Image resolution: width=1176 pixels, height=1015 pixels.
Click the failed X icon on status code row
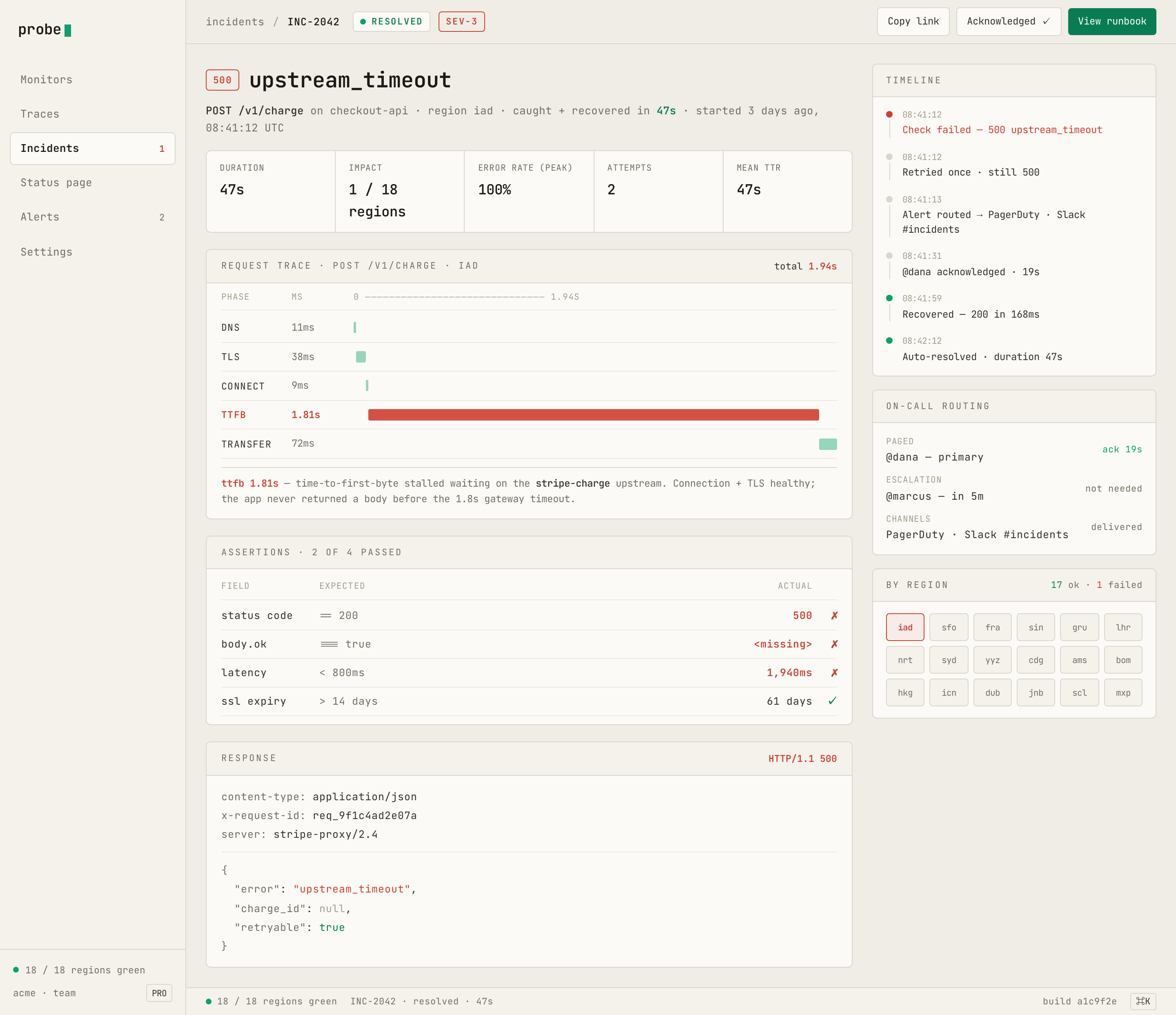point(834,616)
